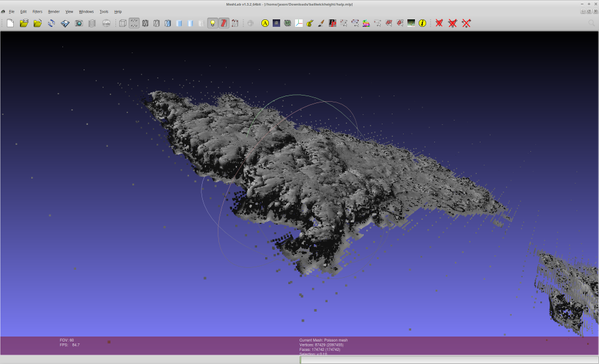Show the layer dialog
The image size is (599, 364).
(92, 23)
